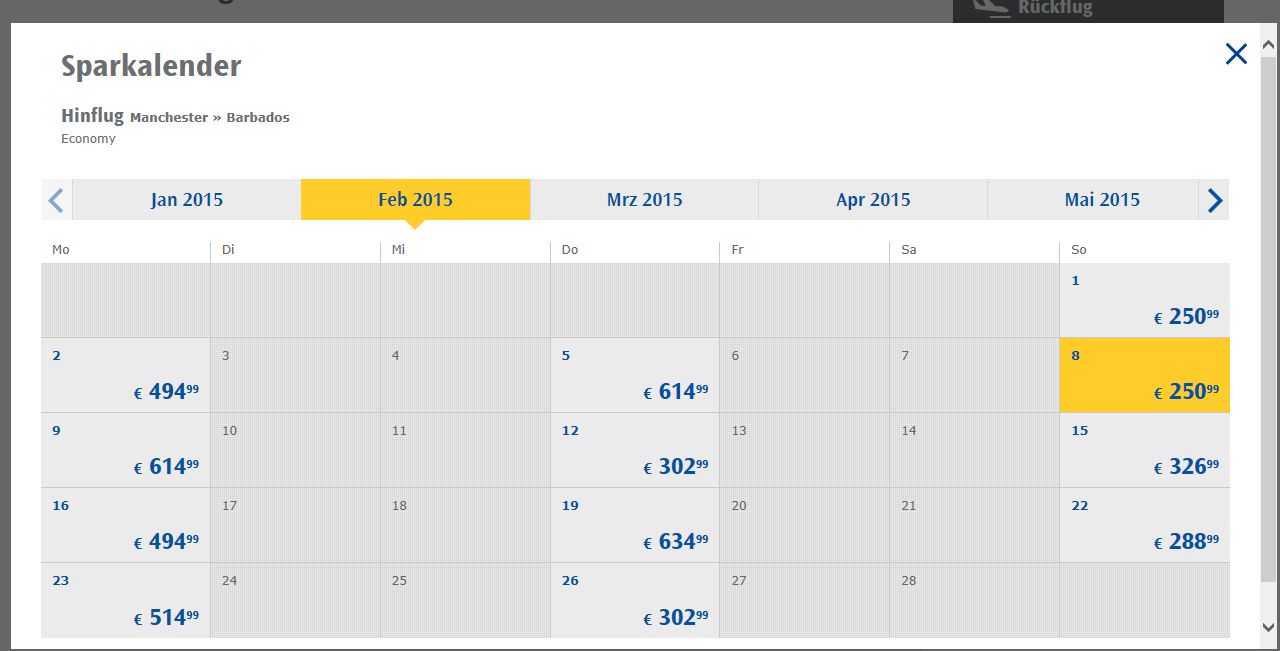Screen dimensions: 1280x651
Task: Choose February 16 flight at €494.99
Action: point(126,525)
